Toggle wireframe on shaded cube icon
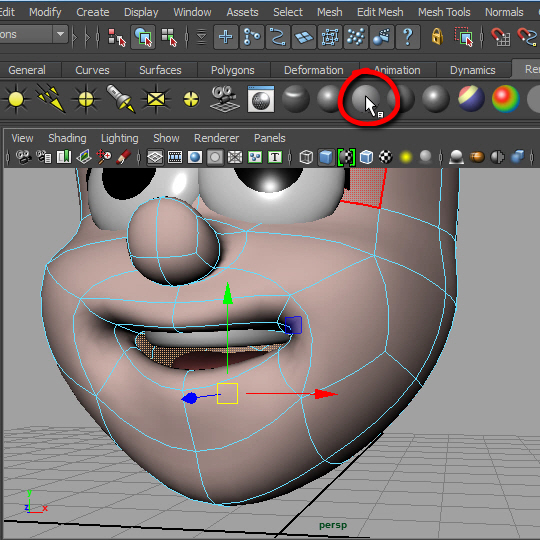This screenshot has width=540, height=540. pyautogui.click(x=366, y=157)
